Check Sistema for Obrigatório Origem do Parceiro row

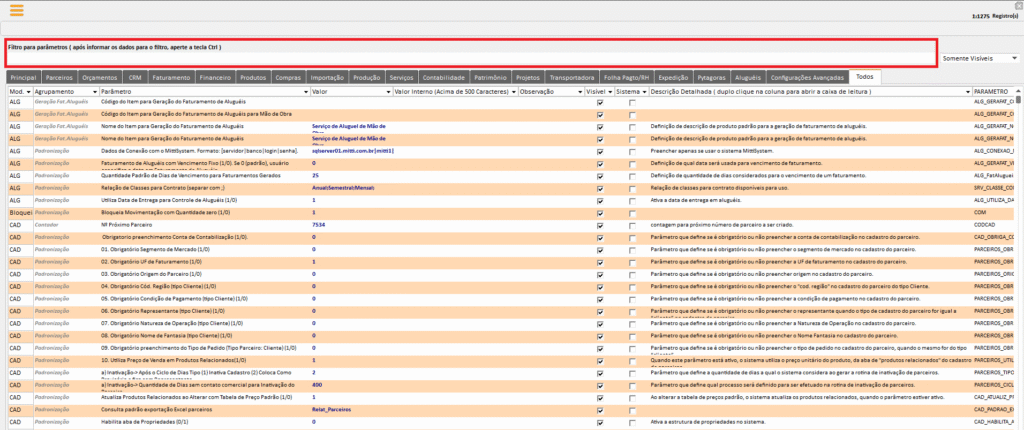coord(632,274)
